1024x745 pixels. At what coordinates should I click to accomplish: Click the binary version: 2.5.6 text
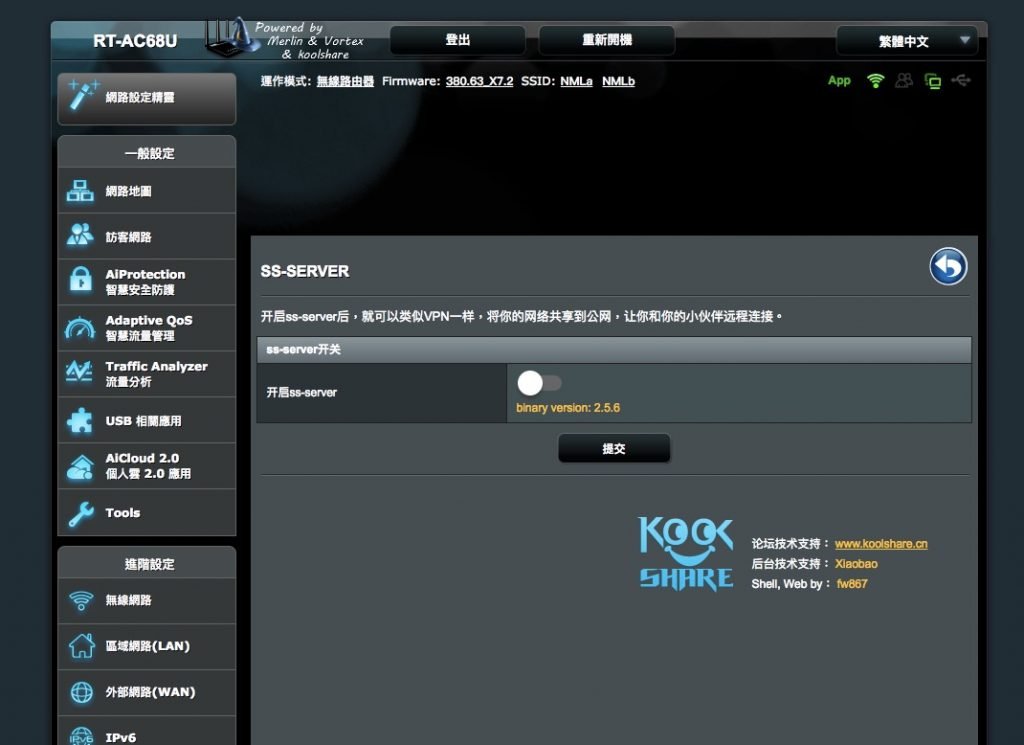pyautogui.click(x=568, y=408)
